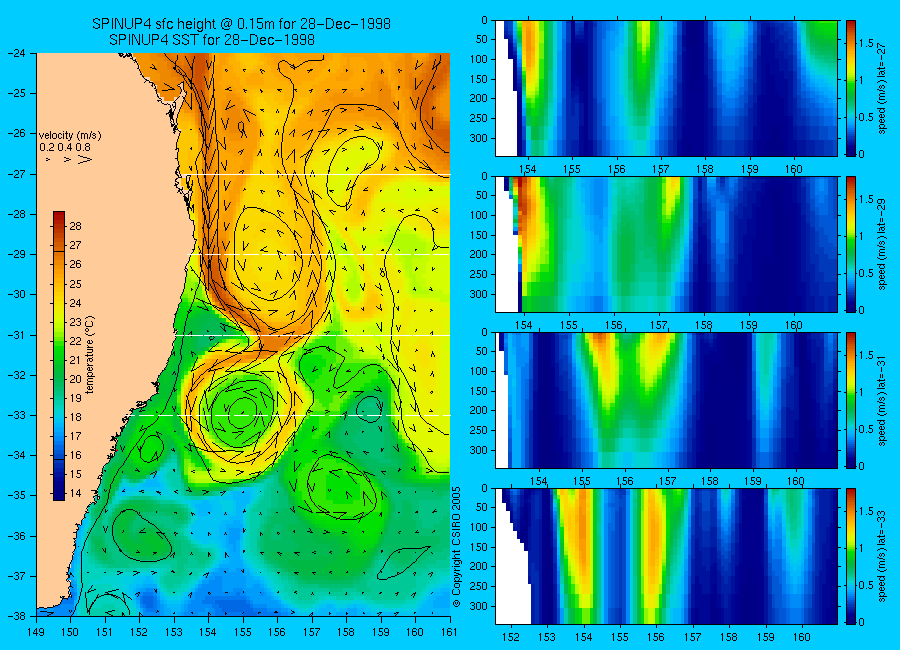This screenshot has width=900, height=650.
Task: Click the subtitle "SPINUP4 SST for 28-Dec-1998"
Action: pos(212,40)
